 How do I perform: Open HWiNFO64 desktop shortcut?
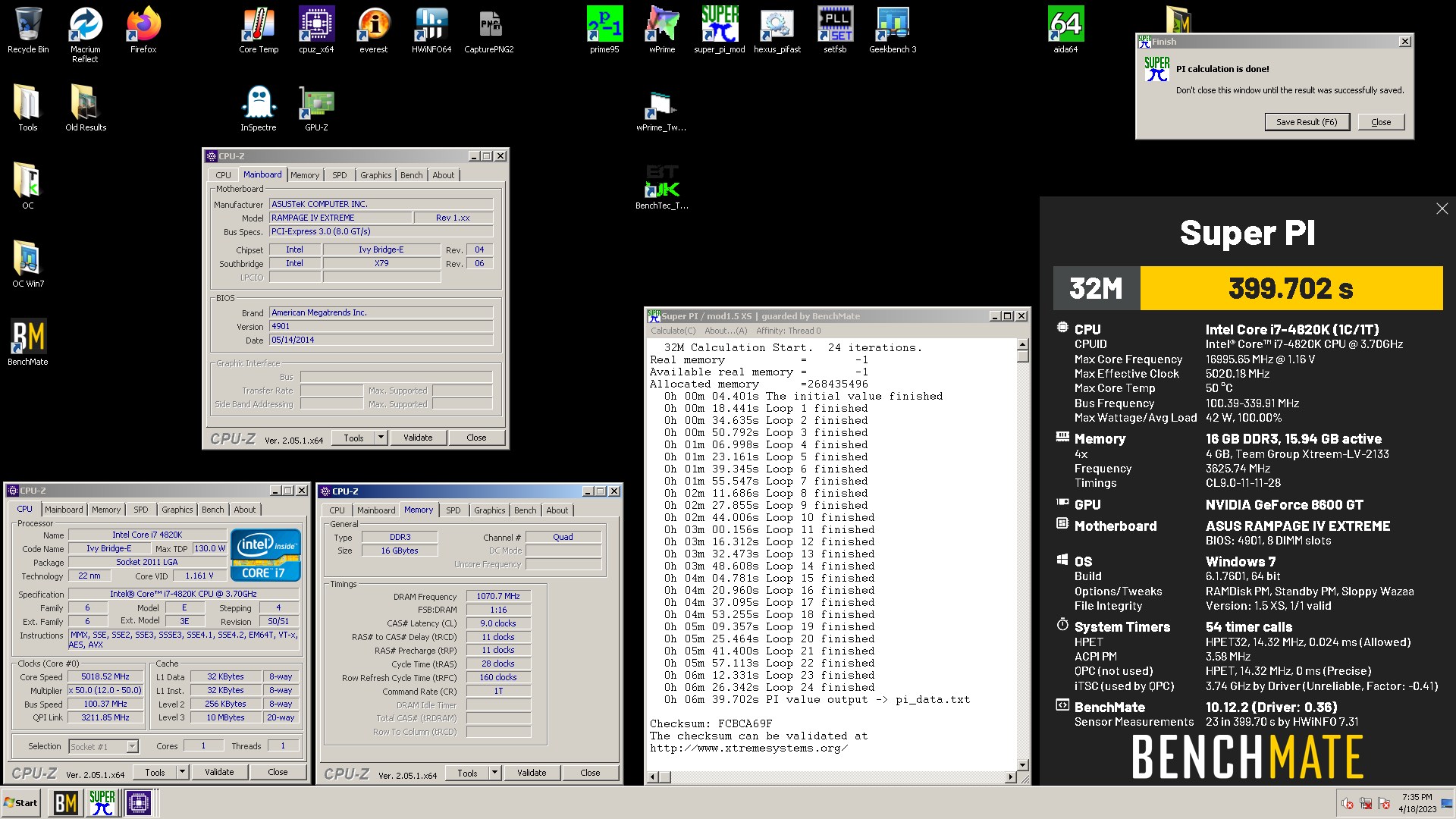point(431,30)
